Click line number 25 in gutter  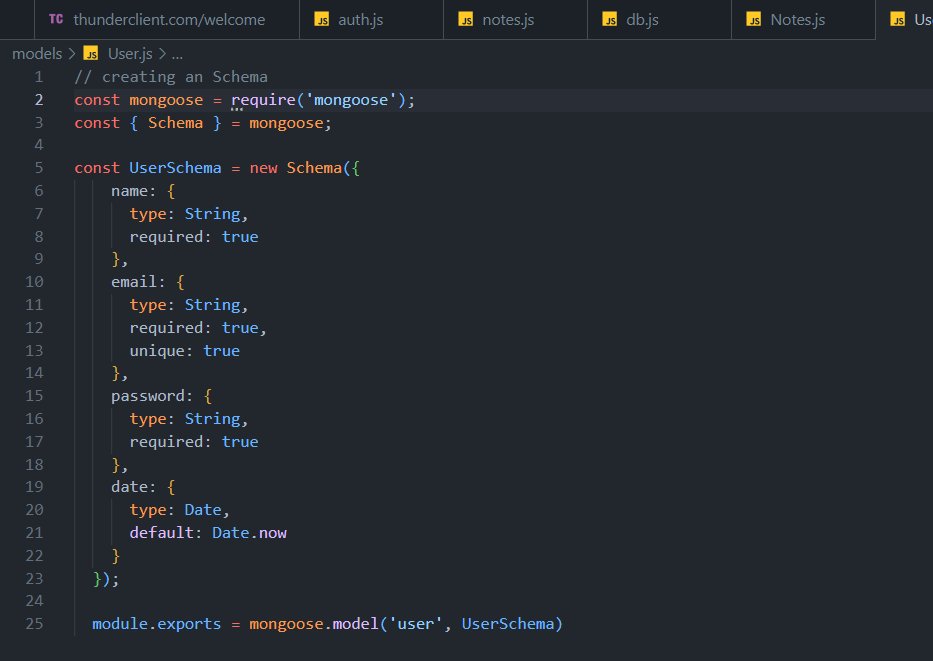(x=35, y=624)
